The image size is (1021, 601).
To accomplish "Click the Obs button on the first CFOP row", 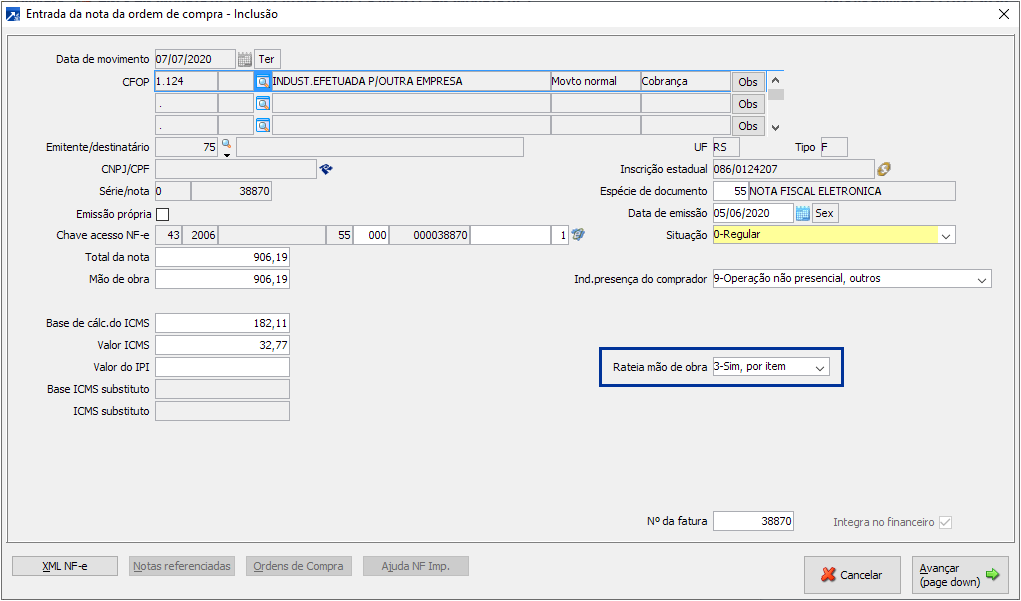I will coord(748,82).
